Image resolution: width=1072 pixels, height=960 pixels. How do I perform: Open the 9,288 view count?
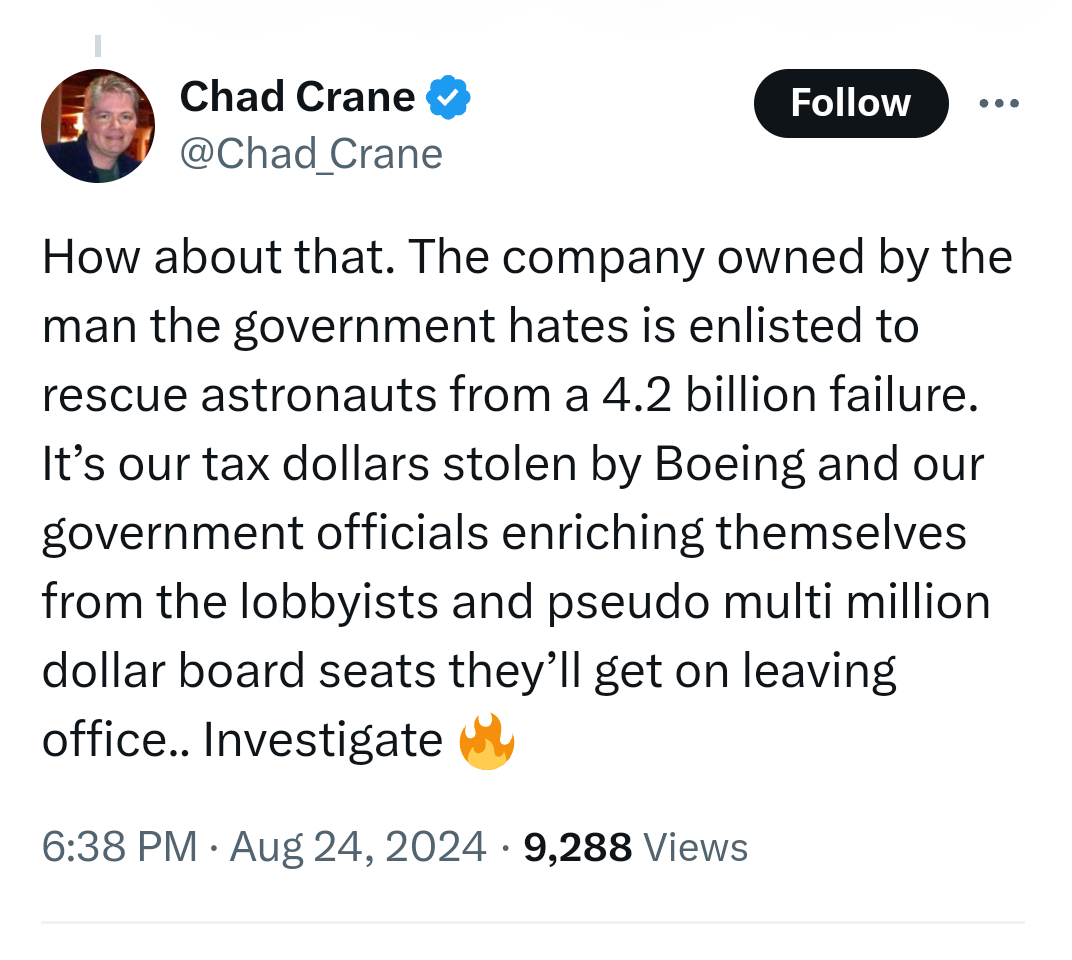point(577,847)
